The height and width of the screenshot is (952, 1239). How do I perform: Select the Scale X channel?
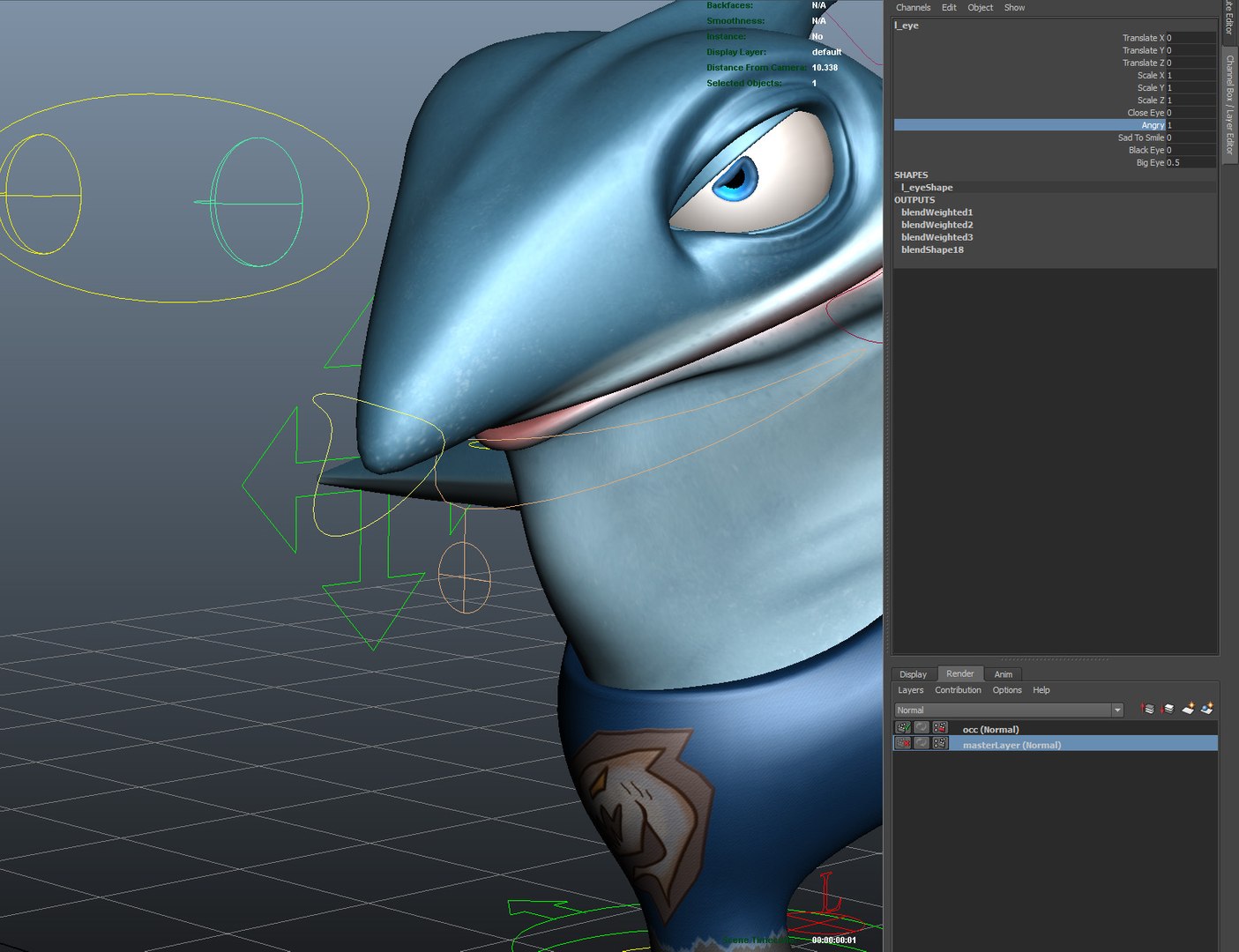tap(1151, 75)
